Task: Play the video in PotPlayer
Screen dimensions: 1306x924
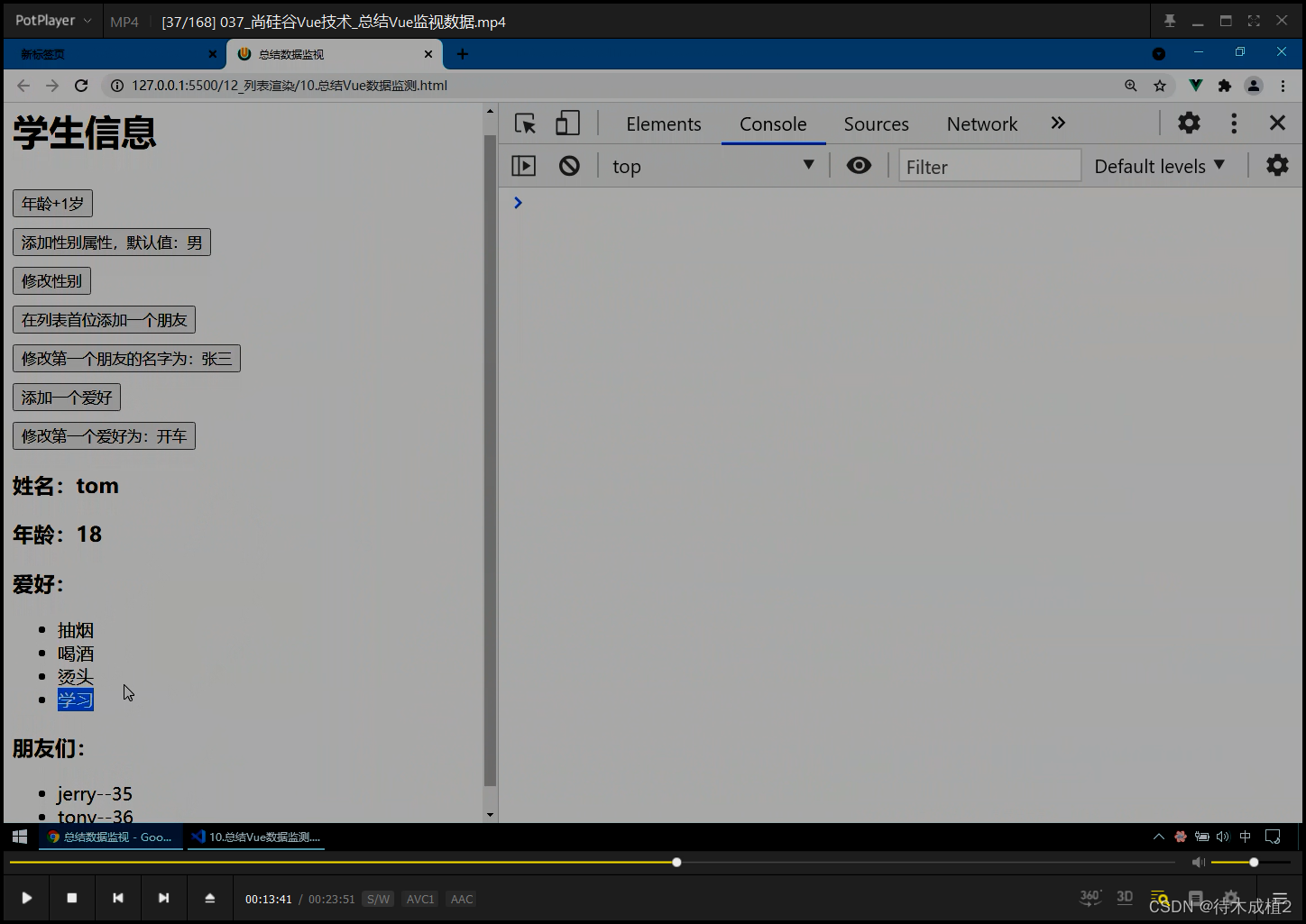Action: click(26, 898)
